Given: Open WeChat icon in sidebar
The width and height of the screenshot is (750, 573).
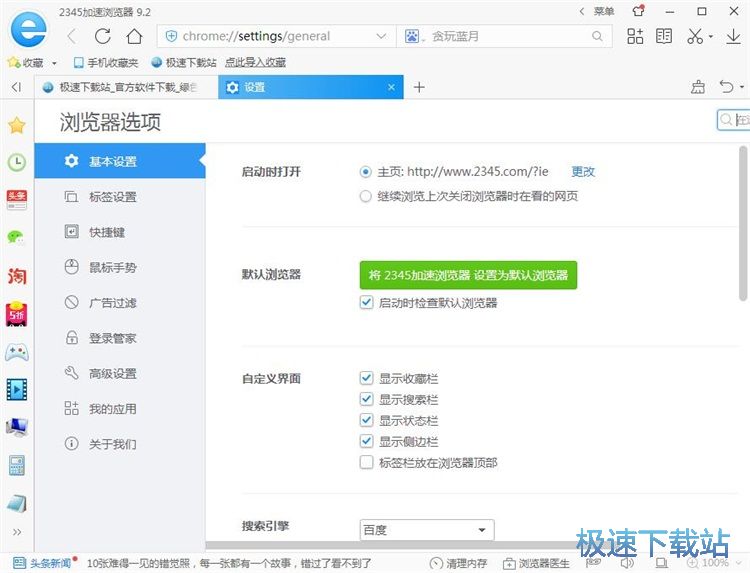Looking at the screenshot, I should (17, 237).
